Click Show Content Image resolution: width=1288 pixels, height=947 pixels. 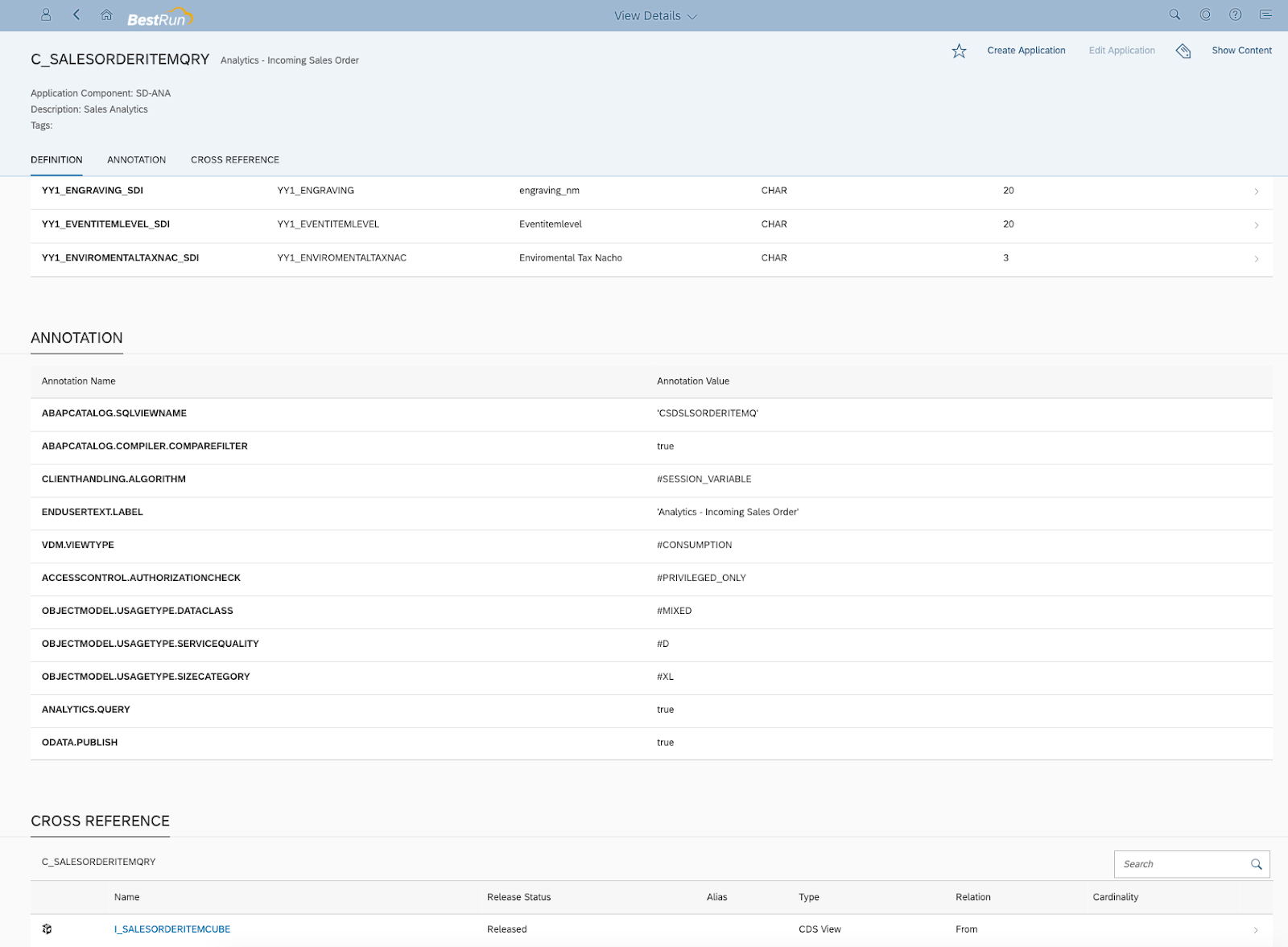(1241, 50)
